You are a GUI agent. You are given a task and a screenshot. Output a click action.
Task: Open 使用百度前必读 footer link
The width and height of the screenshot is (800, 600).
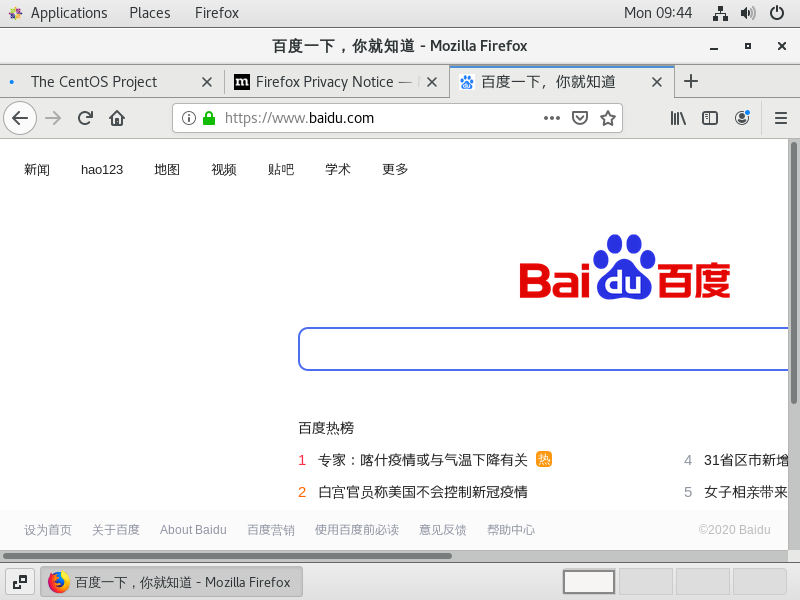point(357,530)
